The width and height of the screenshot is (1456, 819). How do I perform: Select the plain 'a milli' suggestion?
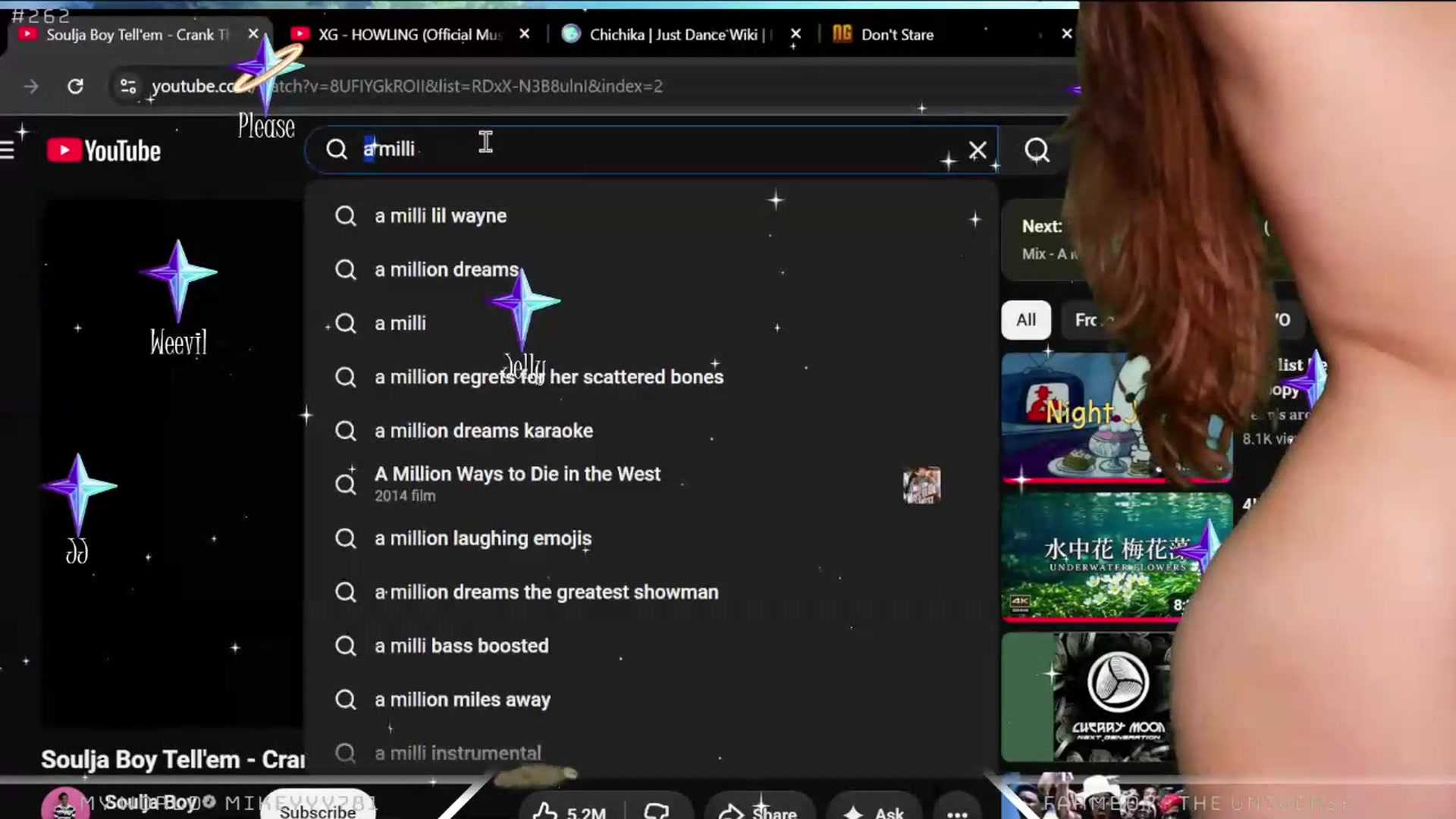coord(651,324)
